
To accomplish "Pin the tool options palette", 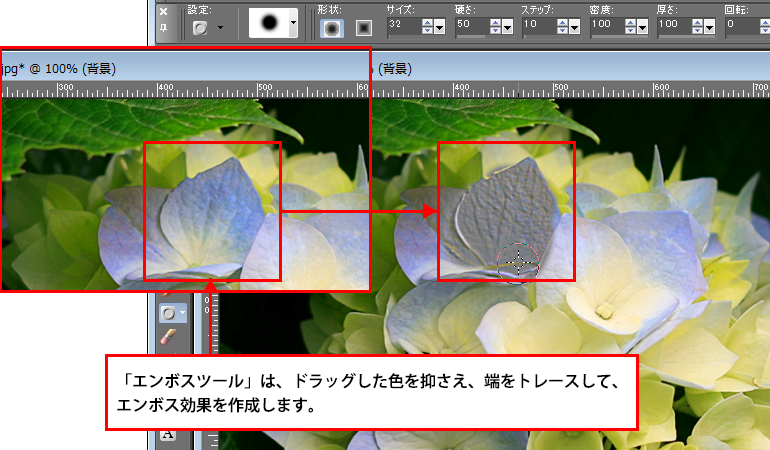I will pos(164,28).
